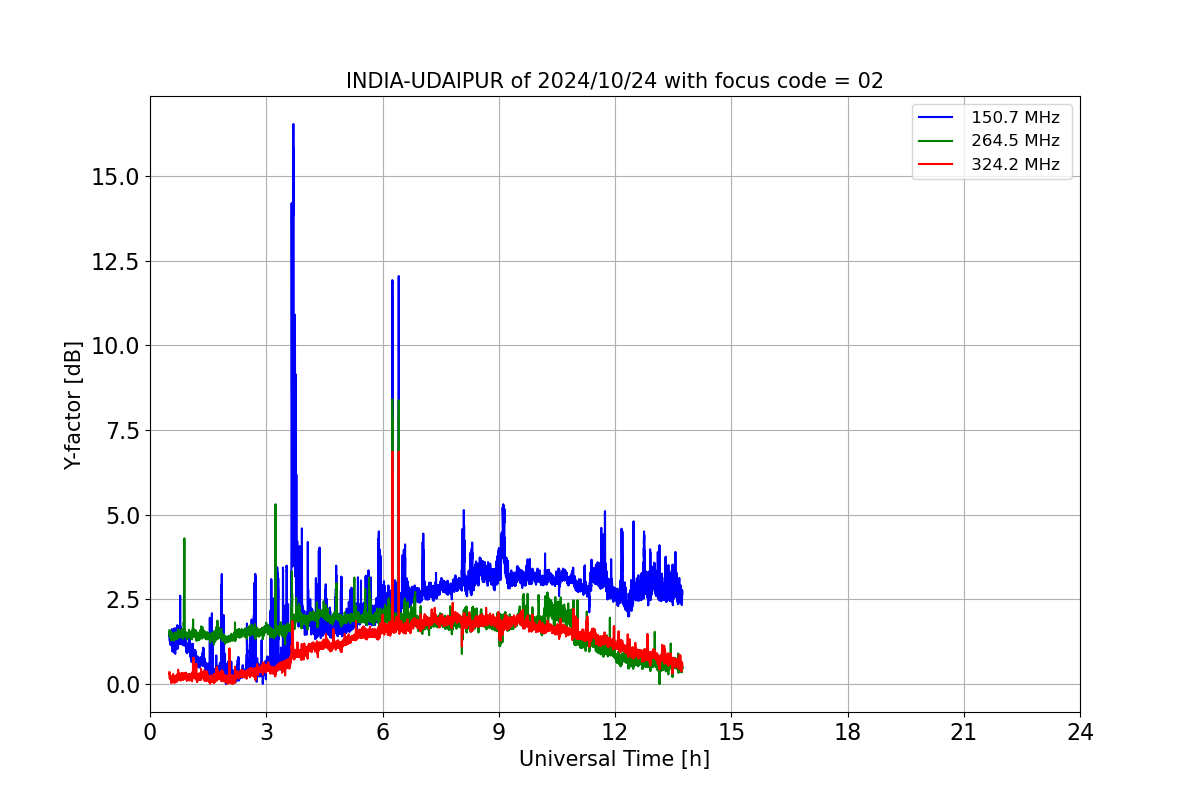Click the x-axis tick label 15
This screenshot has height=800, width=1200.
click(x=731, y=732)
